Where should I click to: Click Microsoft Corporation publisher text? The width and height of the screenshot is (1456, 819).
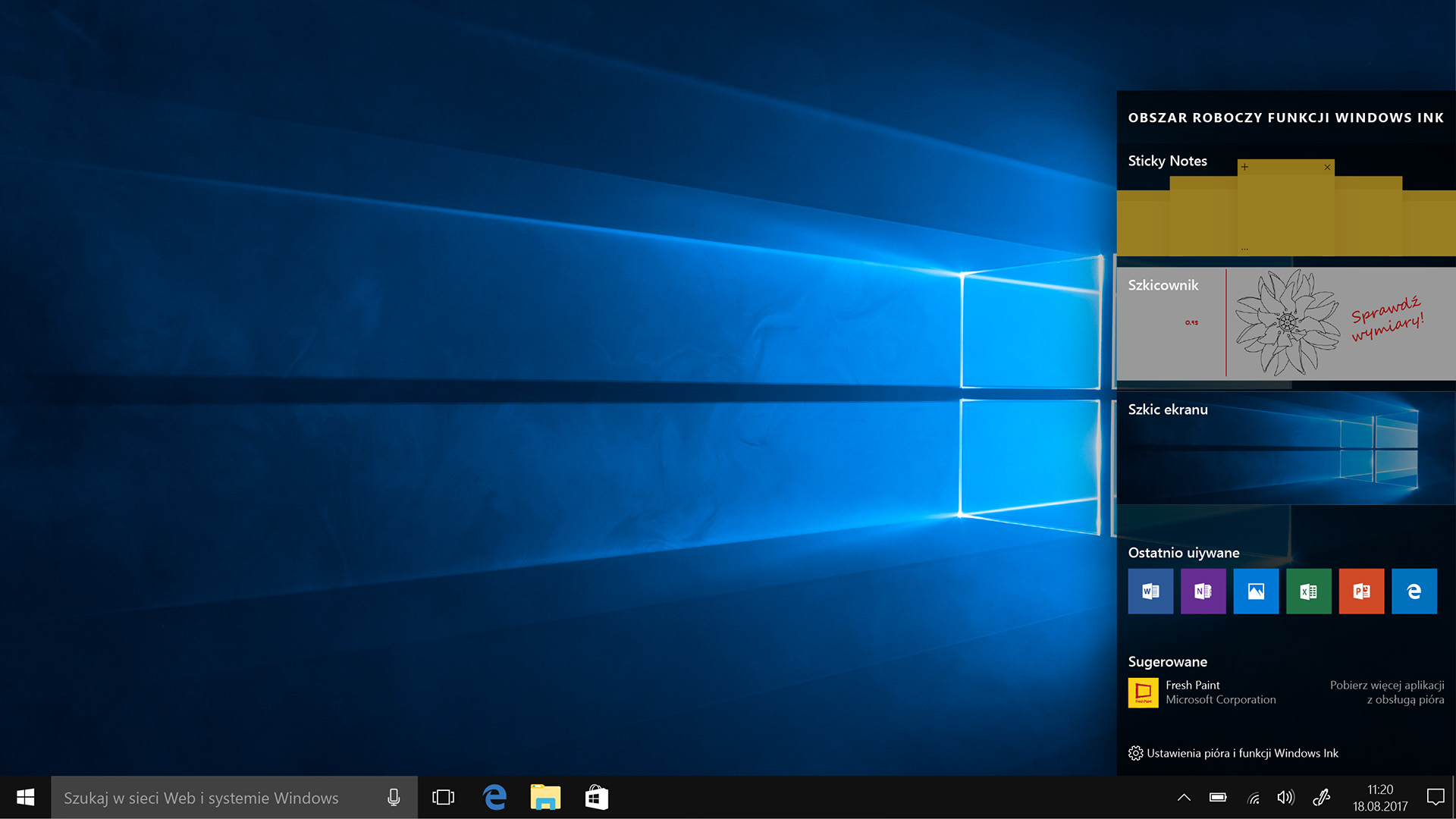pyautogui.click(x=1221, y=700)
